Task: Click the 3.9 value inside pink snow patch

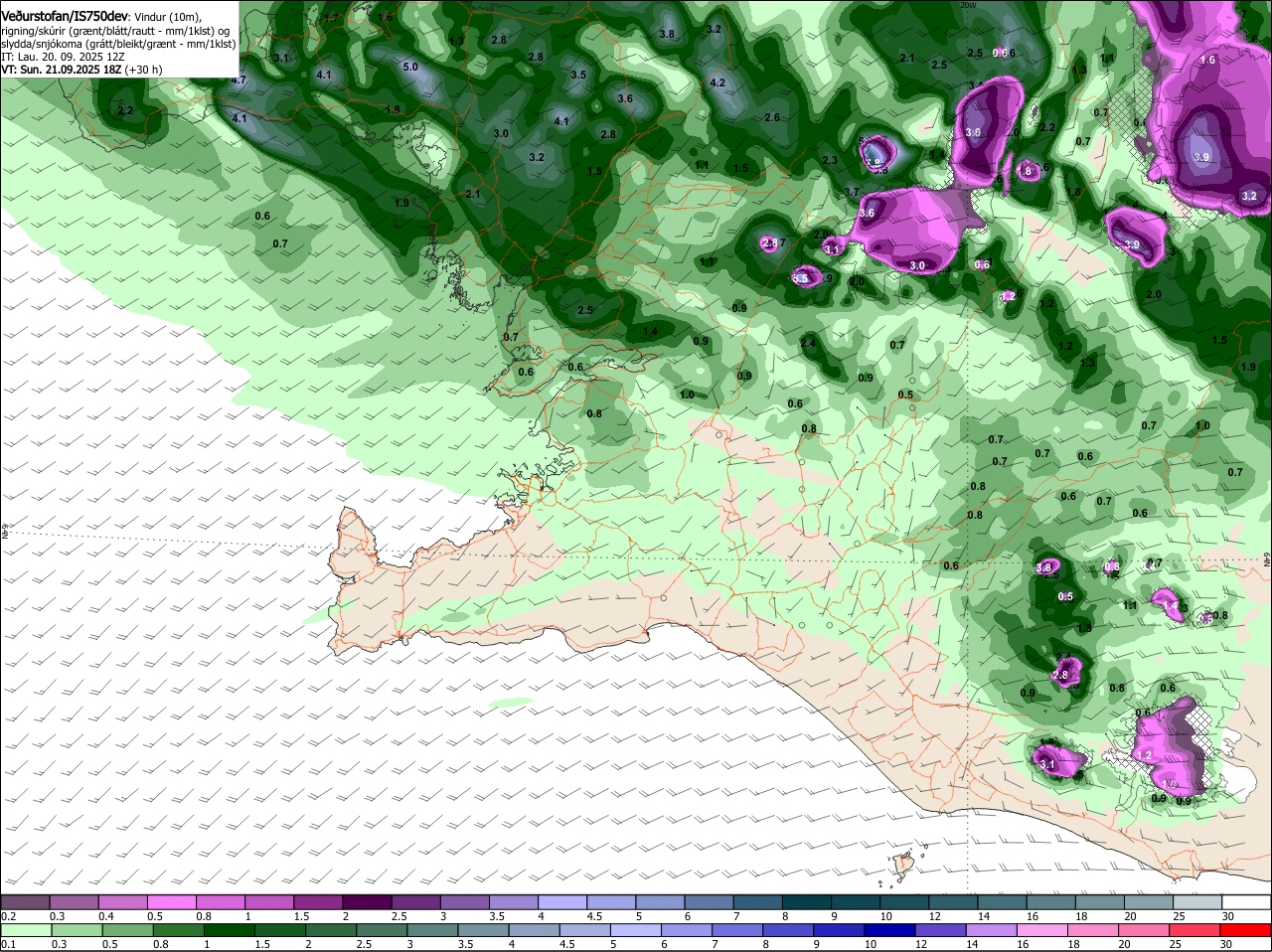Action: (1132, 244)
